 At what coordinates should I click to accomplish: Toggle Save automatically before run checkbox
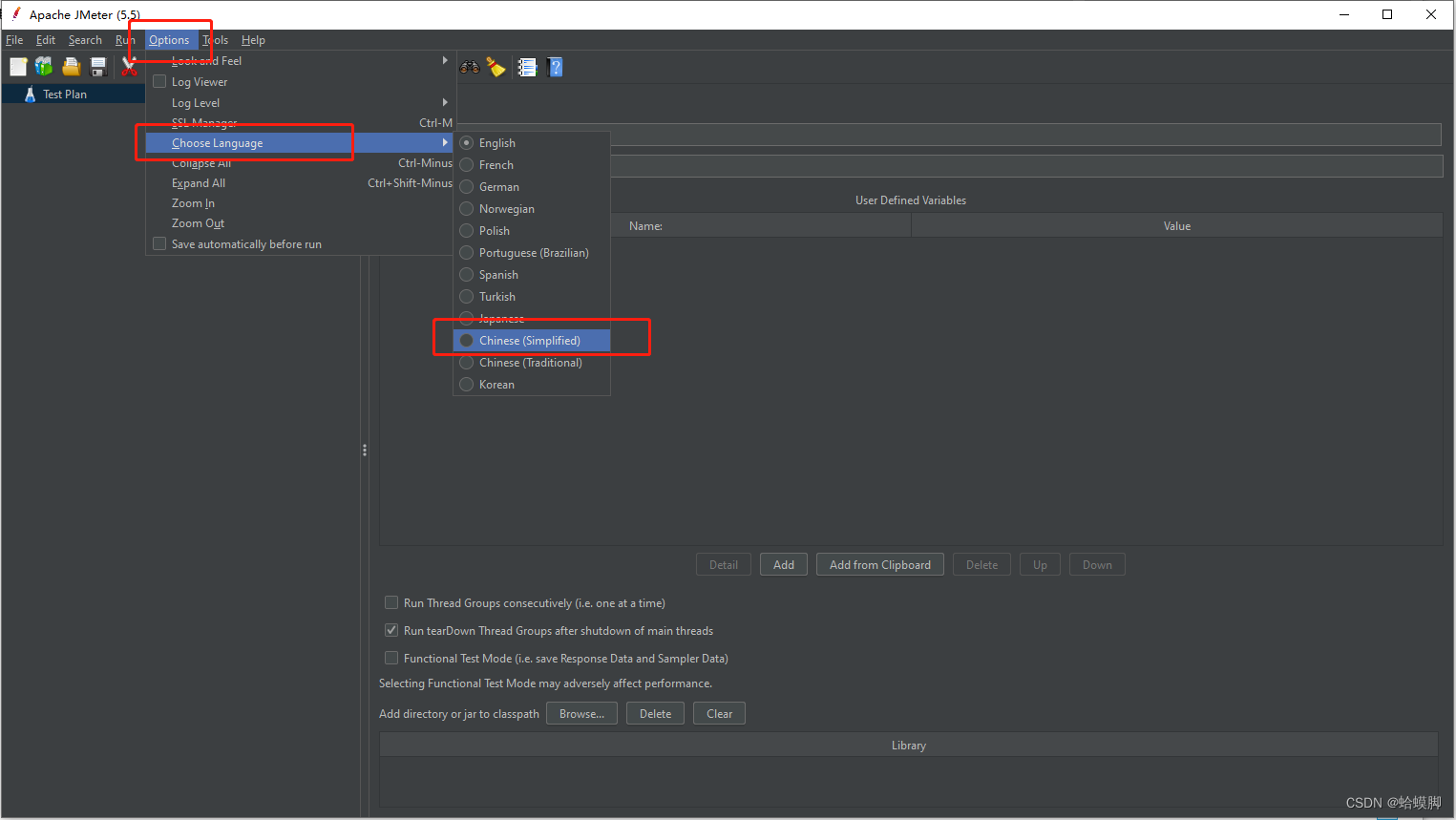click(159, 244)
